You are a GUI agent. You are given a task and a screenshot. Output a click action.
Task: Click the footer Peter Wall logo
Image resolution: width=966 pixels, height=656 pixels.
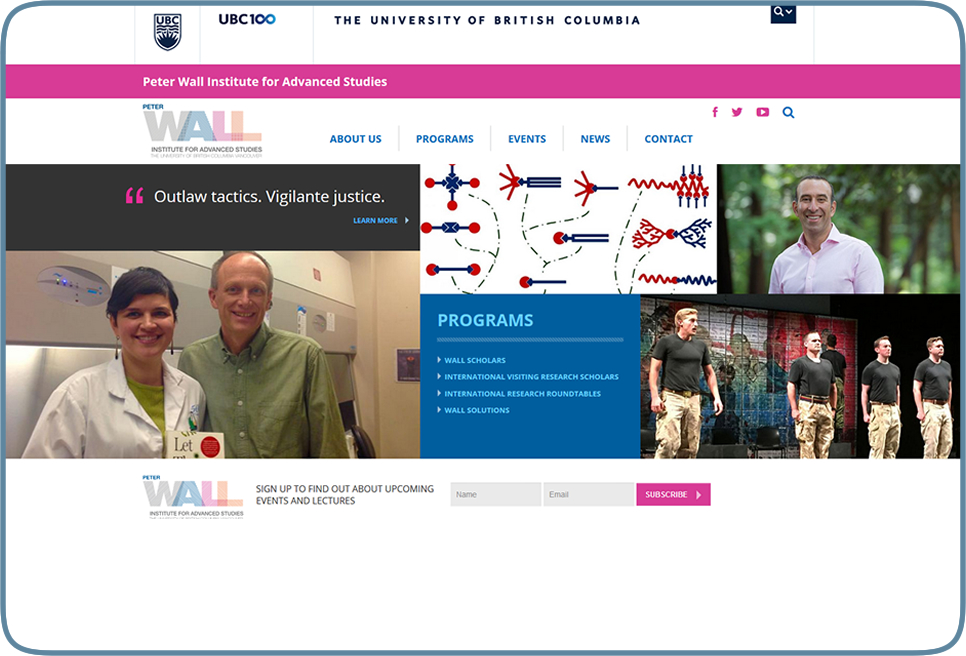[194, 497]
